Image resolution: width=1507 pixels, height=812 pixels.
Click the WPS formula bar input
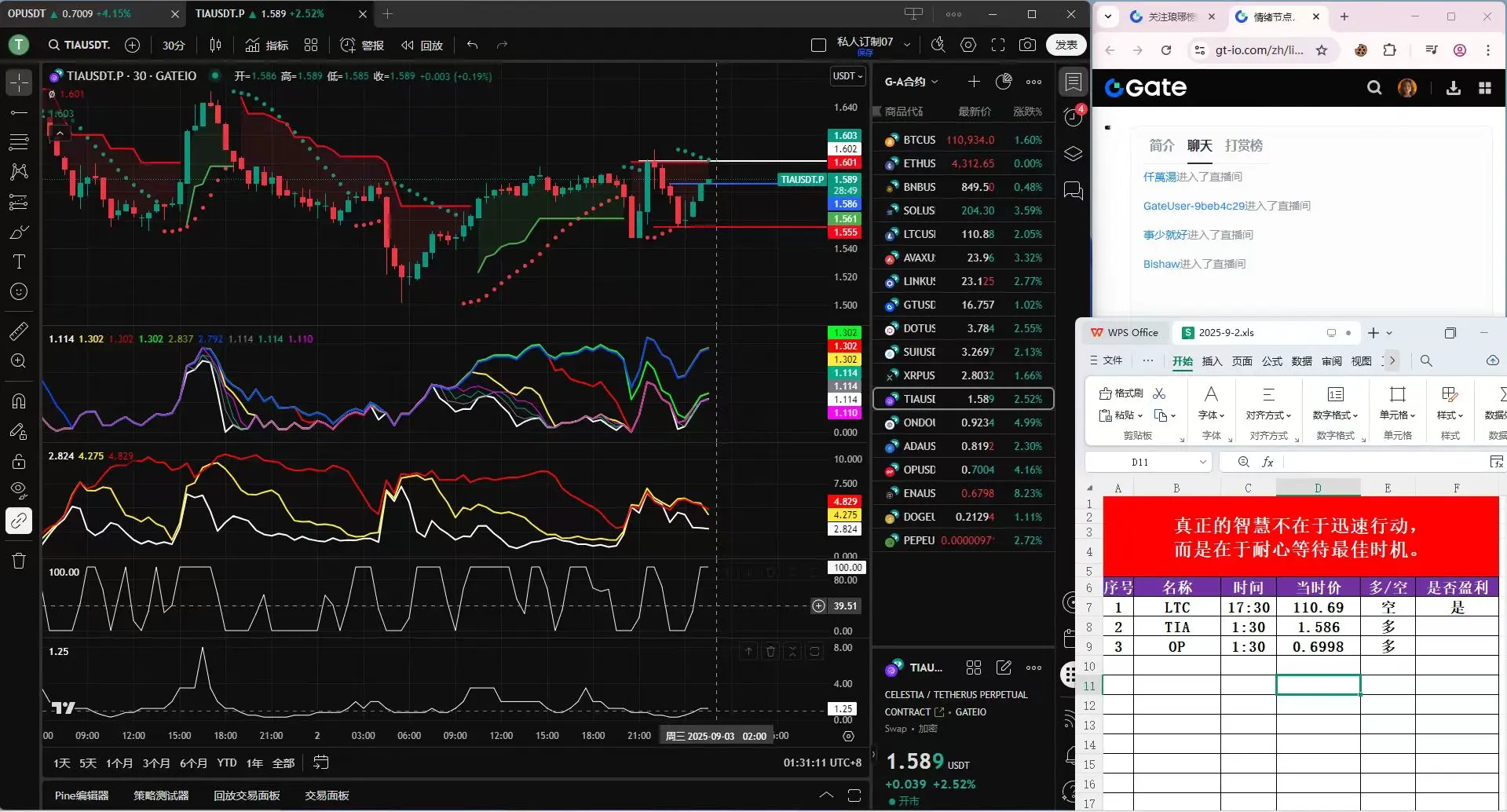(1386, 463)
